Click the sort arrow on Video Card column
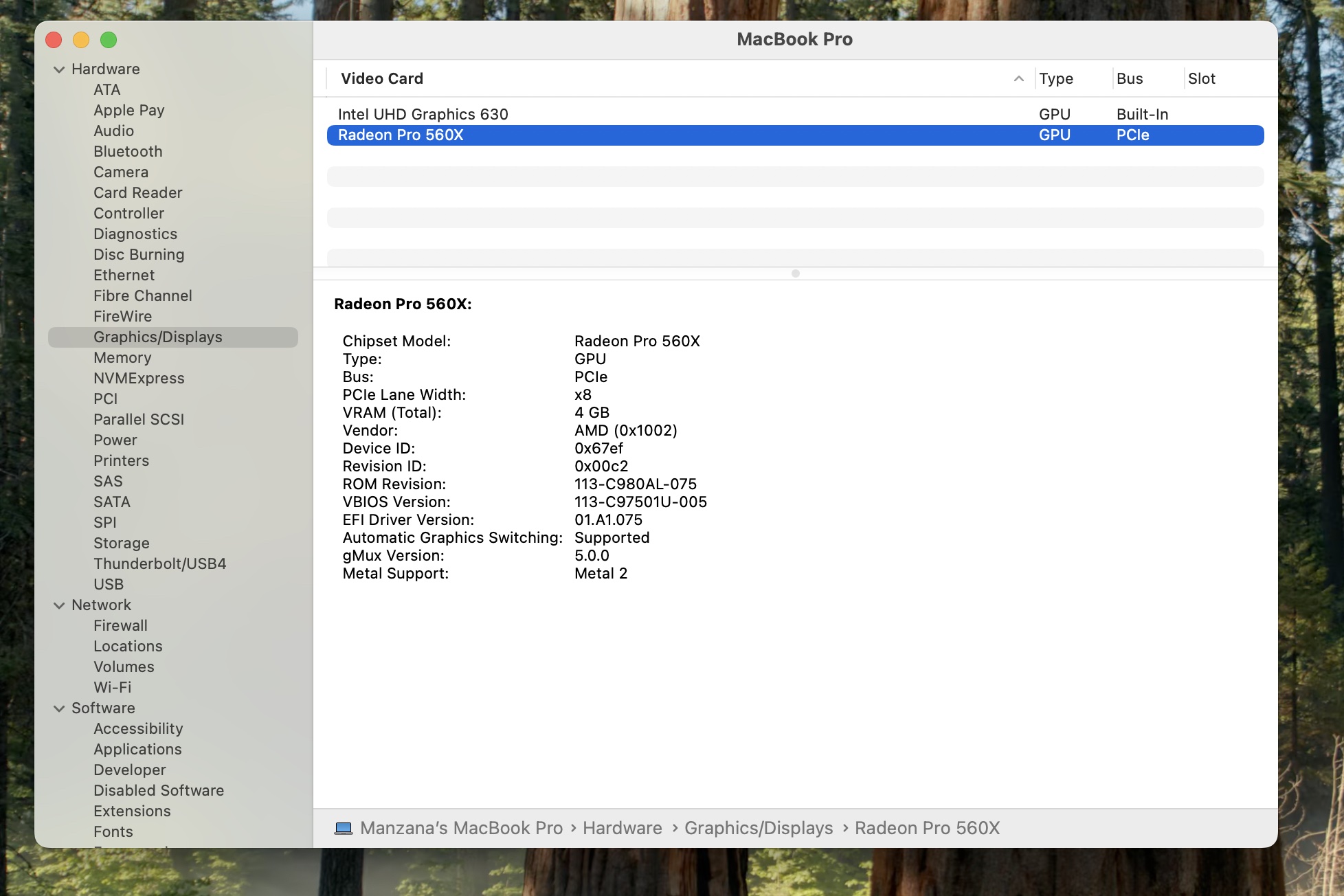 (x=1018, y=79)
